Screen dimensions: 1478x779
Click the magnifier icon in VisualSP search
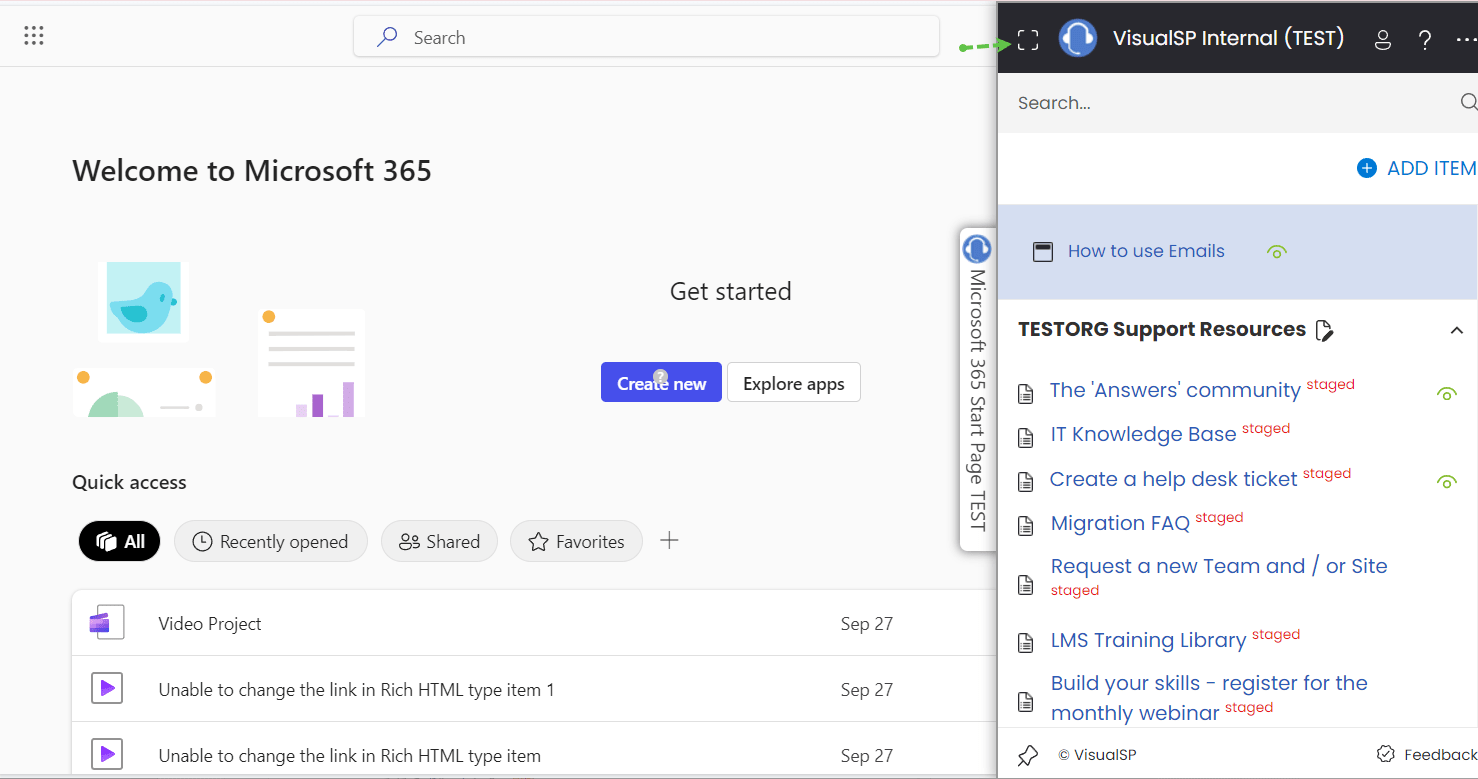(x=1468, y=102)
